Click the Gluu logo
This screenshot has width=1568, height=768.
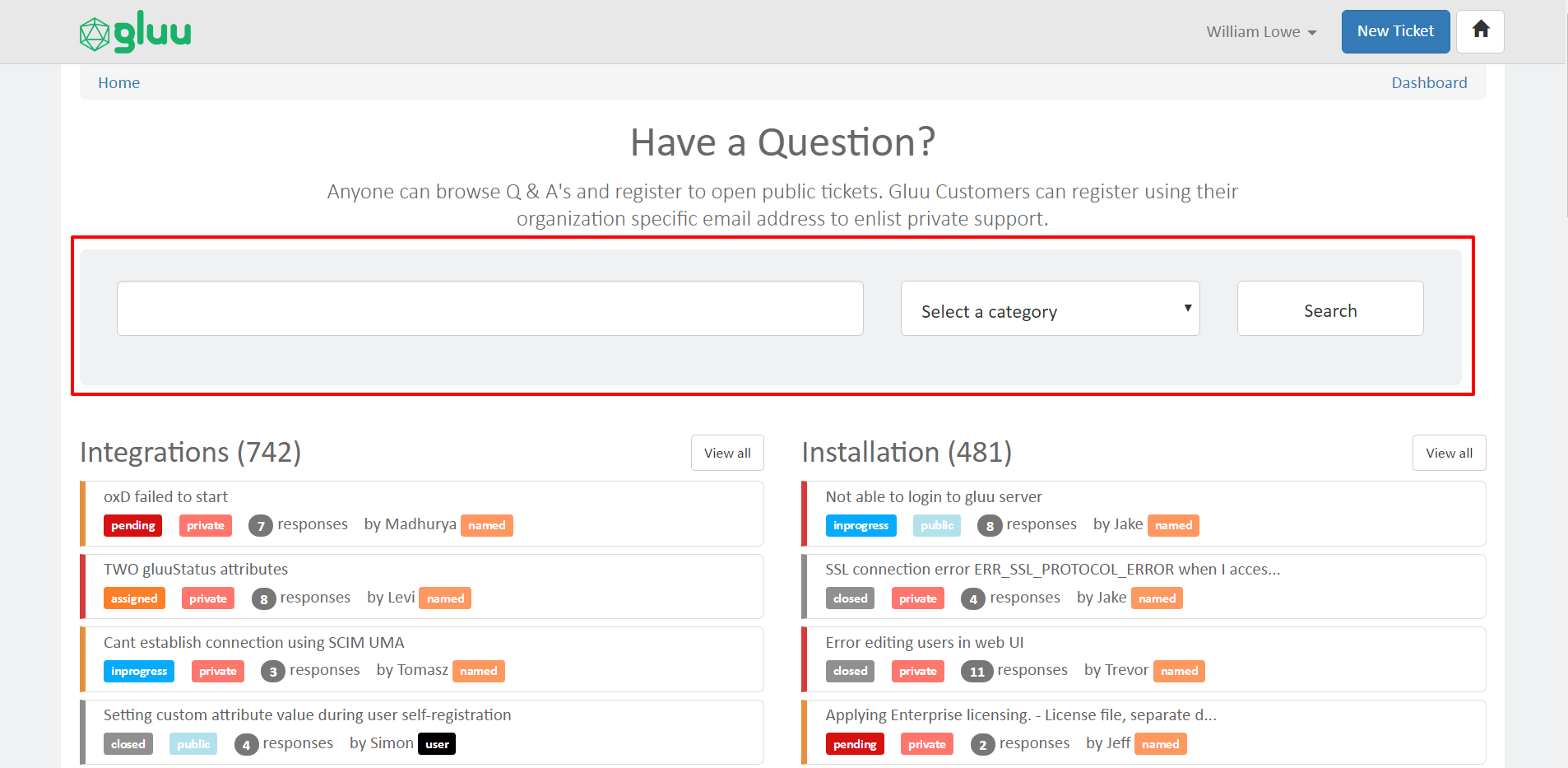[136, 32]
